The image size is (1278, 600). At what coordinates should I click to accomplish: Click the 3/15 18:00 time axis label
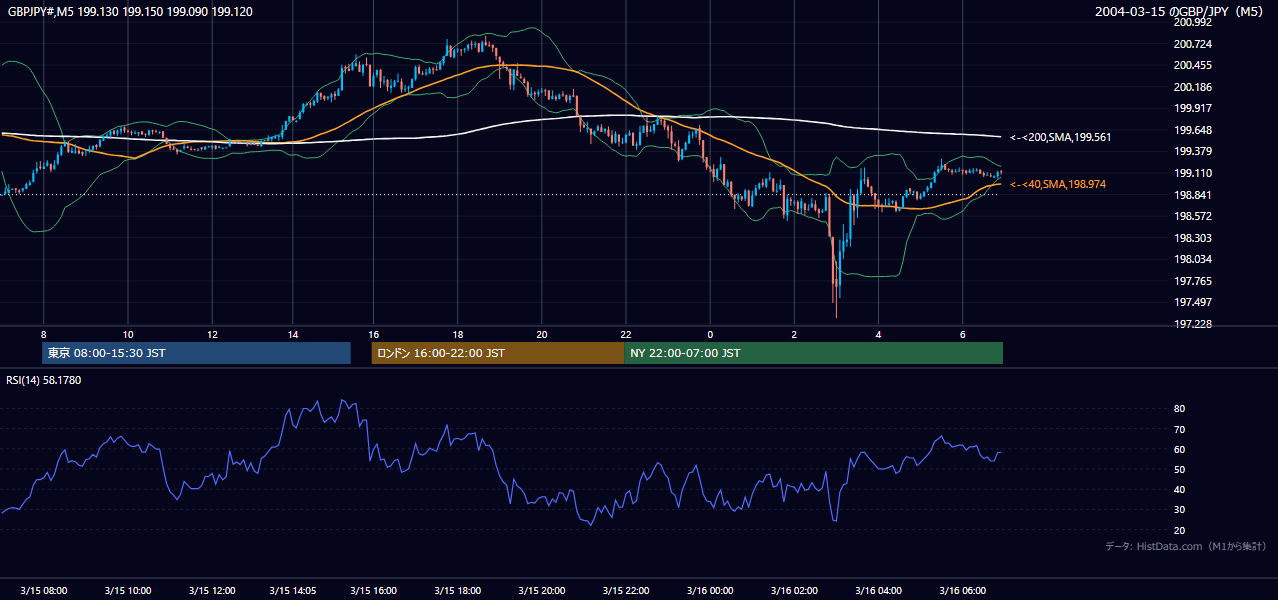click(x=457, y=591)
